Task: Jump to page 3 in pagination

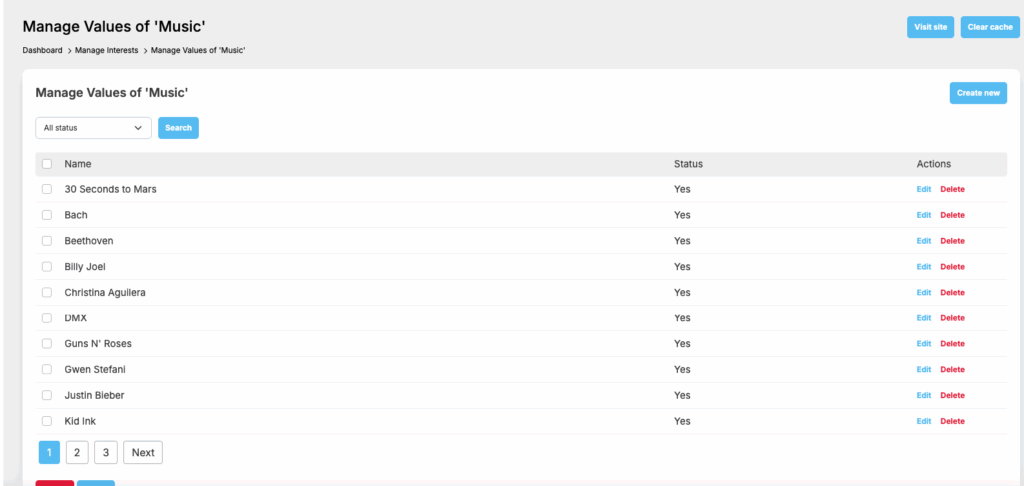Action: point(105,453)
